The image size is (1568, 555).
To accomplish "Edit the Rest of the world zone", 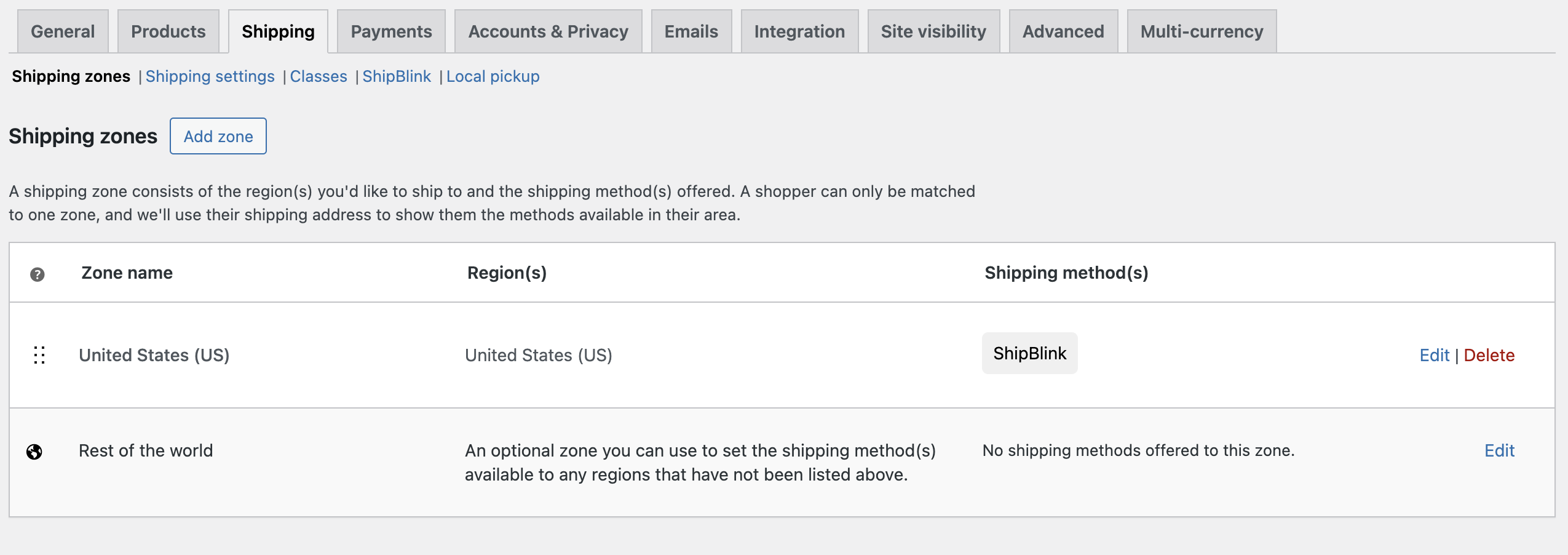I will (x=1500, y=450).
